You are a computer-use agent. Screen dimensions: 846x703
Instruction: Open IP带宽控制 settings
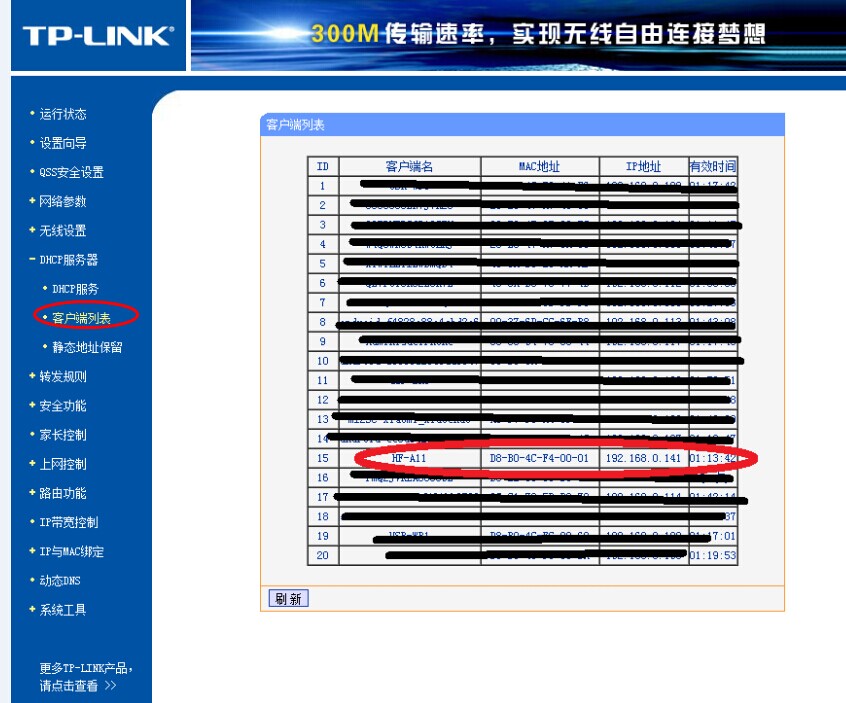click(x=68, y=522)
